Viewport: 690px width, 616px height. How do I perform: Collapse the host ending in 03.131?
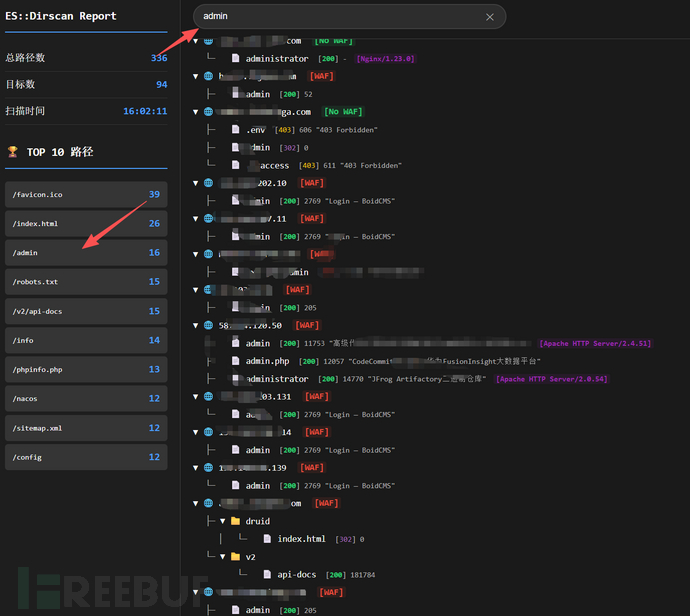pos(196,397)
